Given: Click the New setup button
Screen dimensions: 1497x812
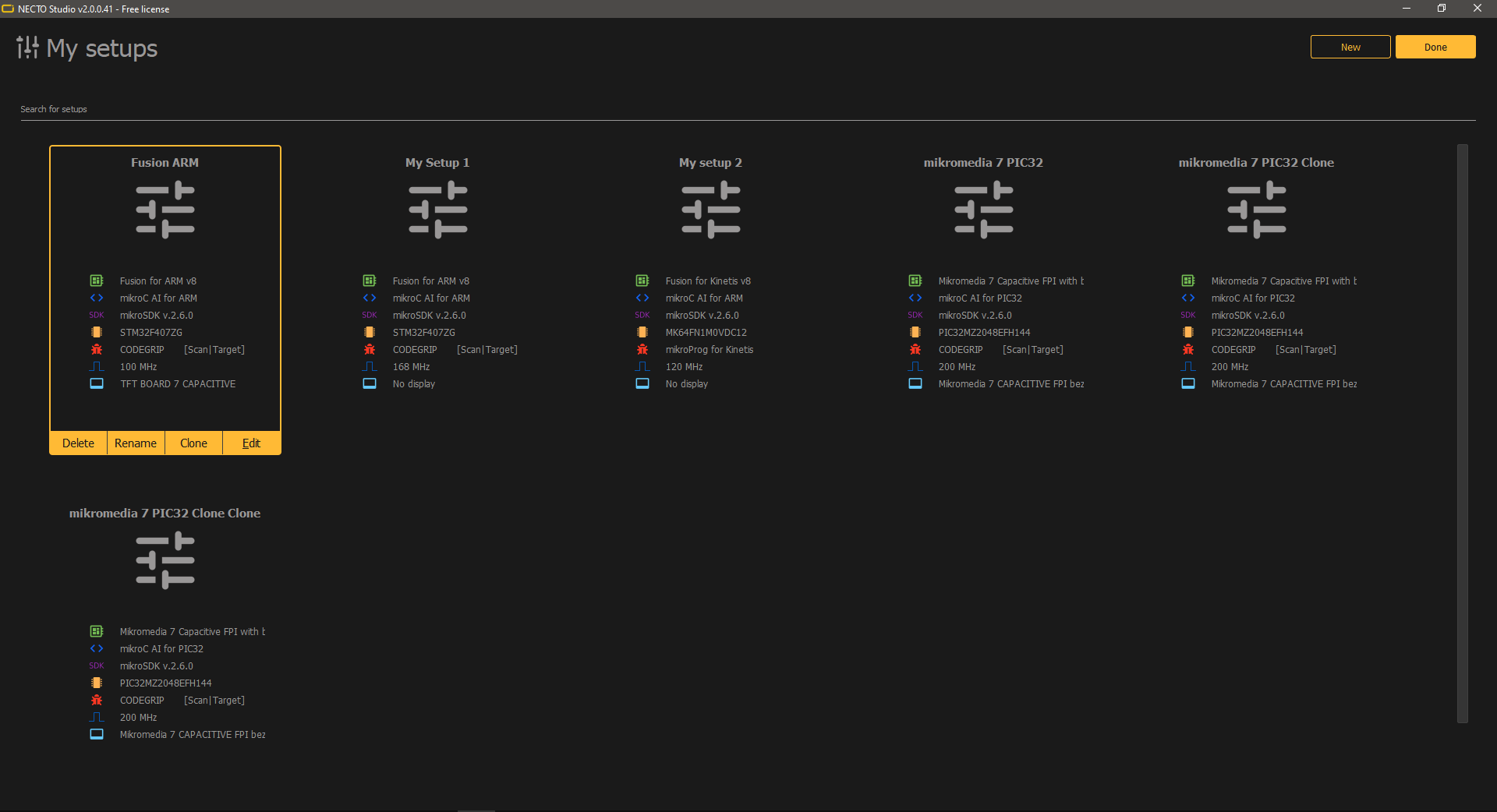Looking at the screenshot, I should coord(1350,47).
